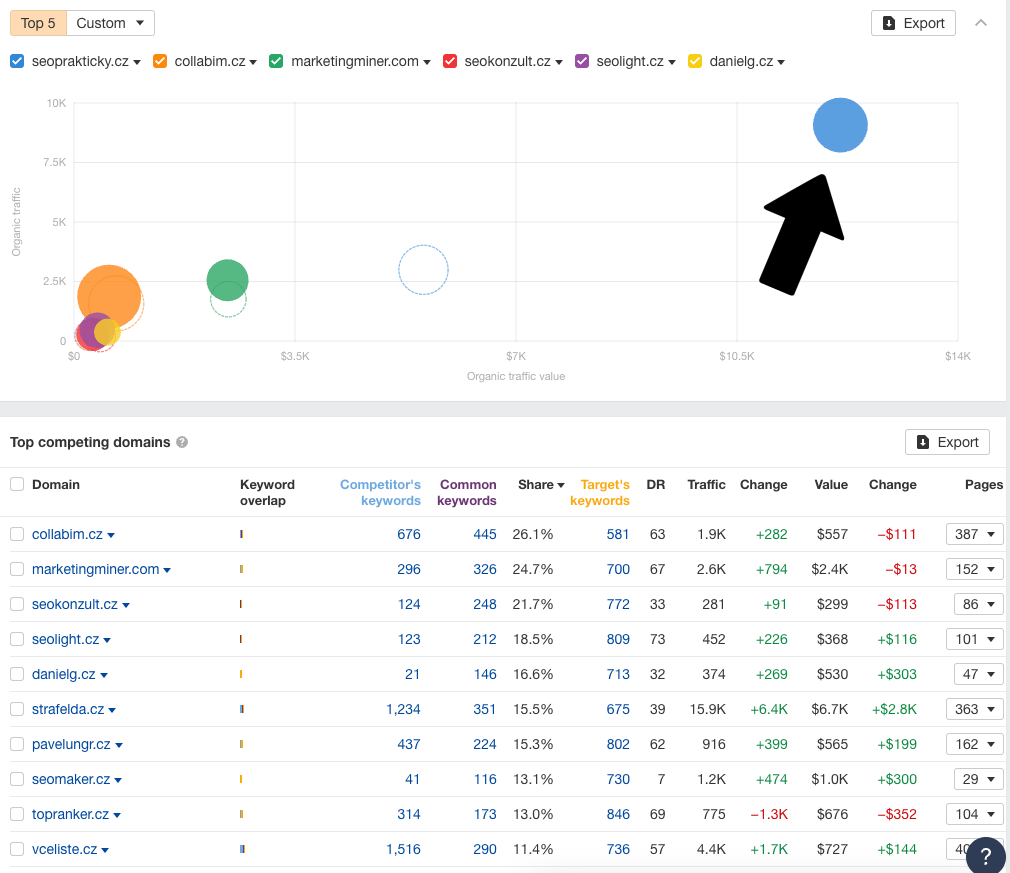Image resolution: width=1010 pixels, height=873 pixels.
Task: Open the pages dropdown showing 387
Action: click(975, 534)
